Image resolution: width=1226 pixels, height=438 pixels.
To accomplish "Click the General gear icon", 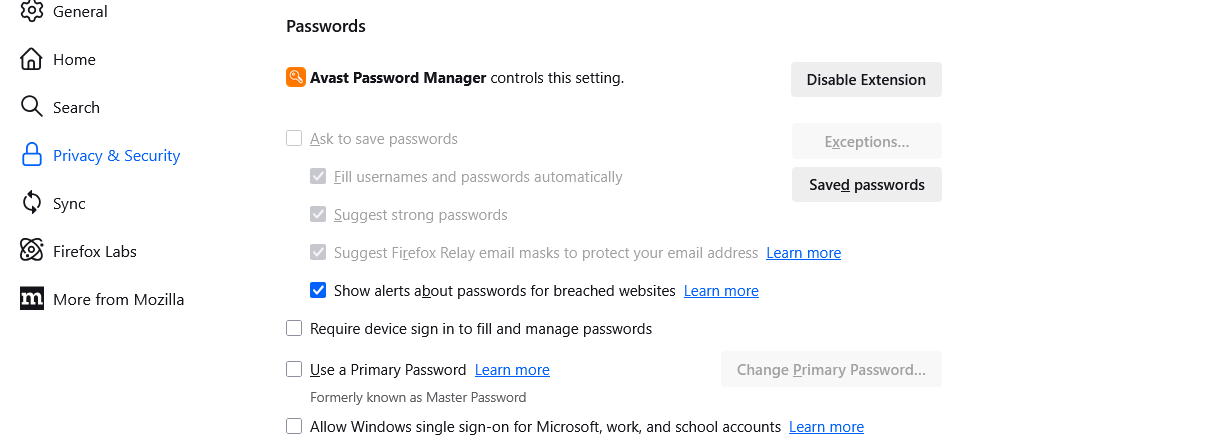I will pyautogui.click(x=32, y=11).
